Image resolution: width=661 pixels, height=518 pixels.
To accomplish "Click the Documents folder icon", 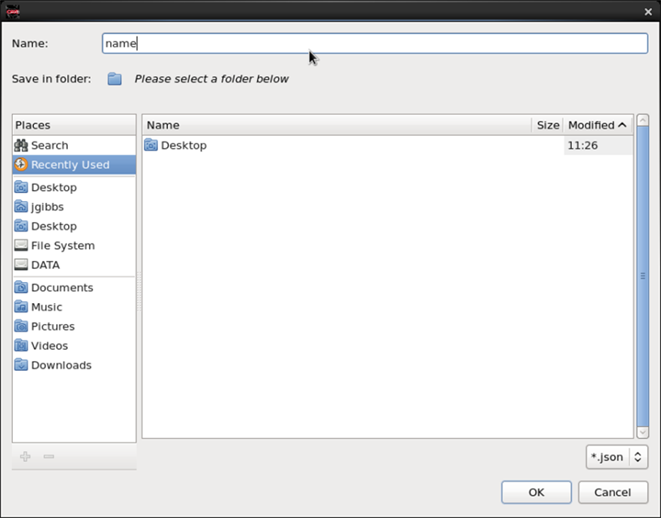I will [21, 287].
